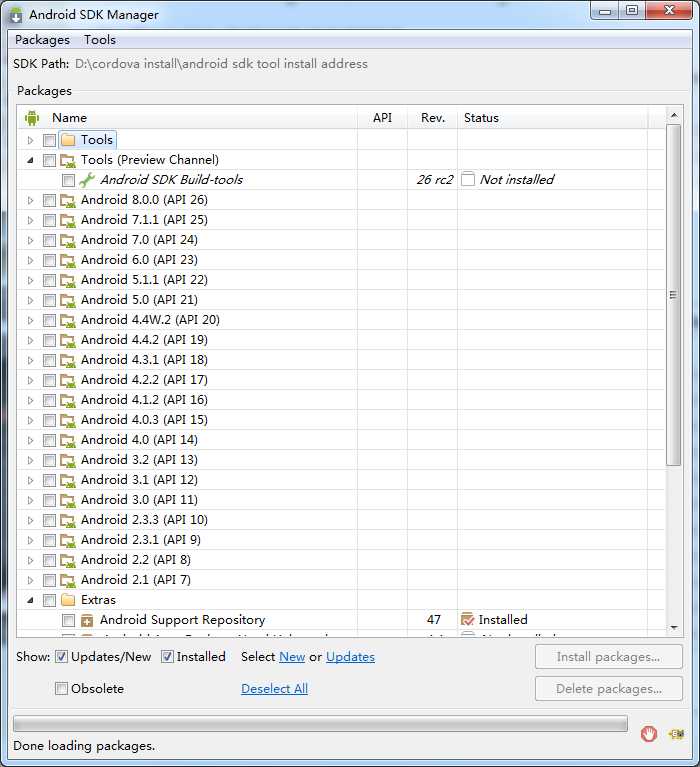The height and width of the screenshot is (767, 700).
Task: Click the Tools (Preview Channel) package folder icon
Action: click(68, 160)
